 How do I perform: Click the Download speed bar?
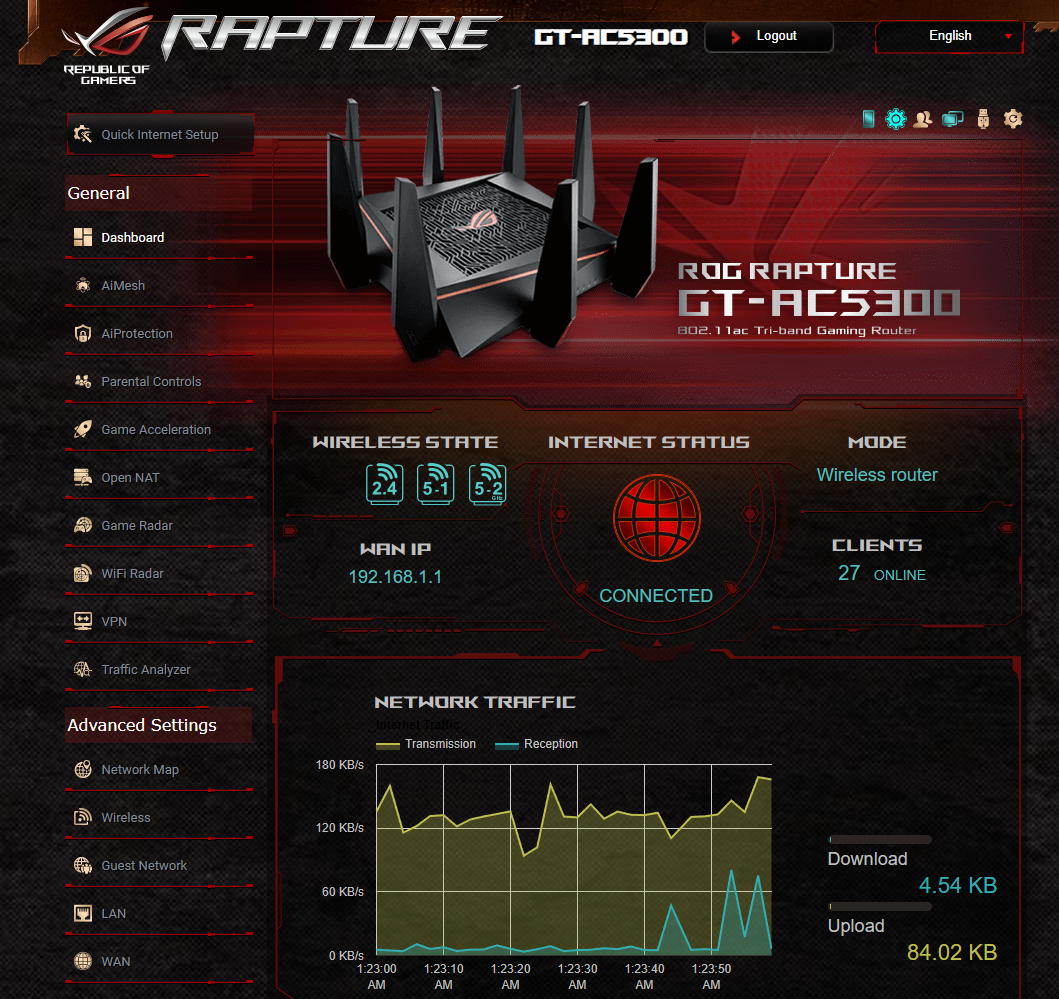(x=880, y=840)
